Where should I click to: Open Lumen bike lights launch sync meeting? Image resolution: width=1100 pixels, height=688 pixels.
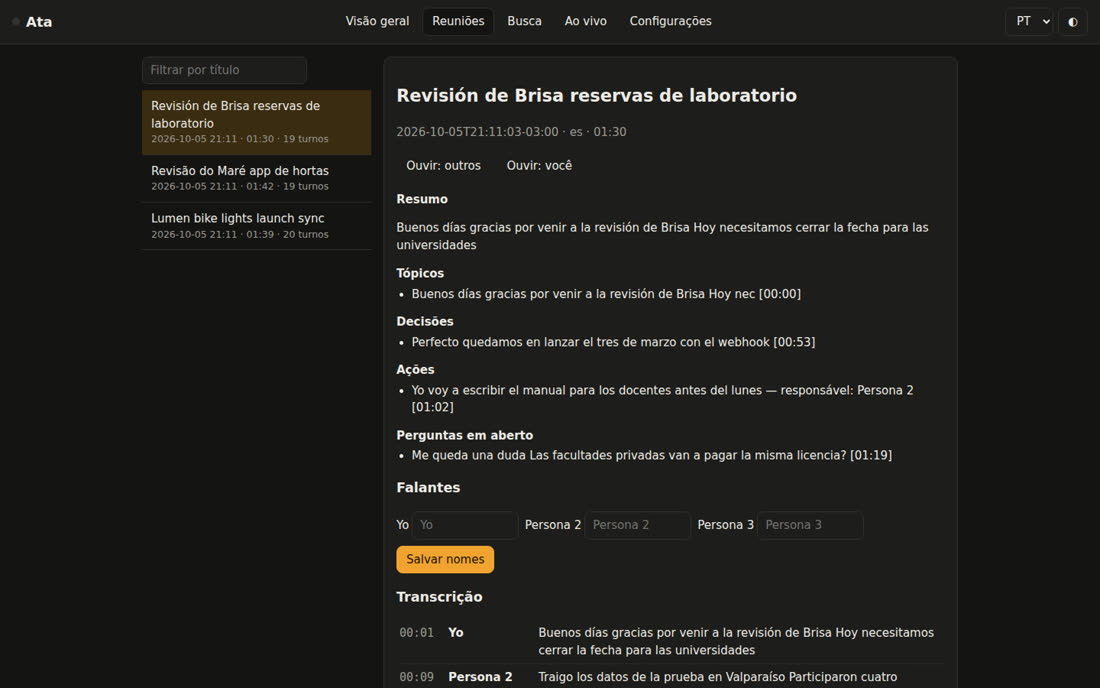[x=256, y=226]
